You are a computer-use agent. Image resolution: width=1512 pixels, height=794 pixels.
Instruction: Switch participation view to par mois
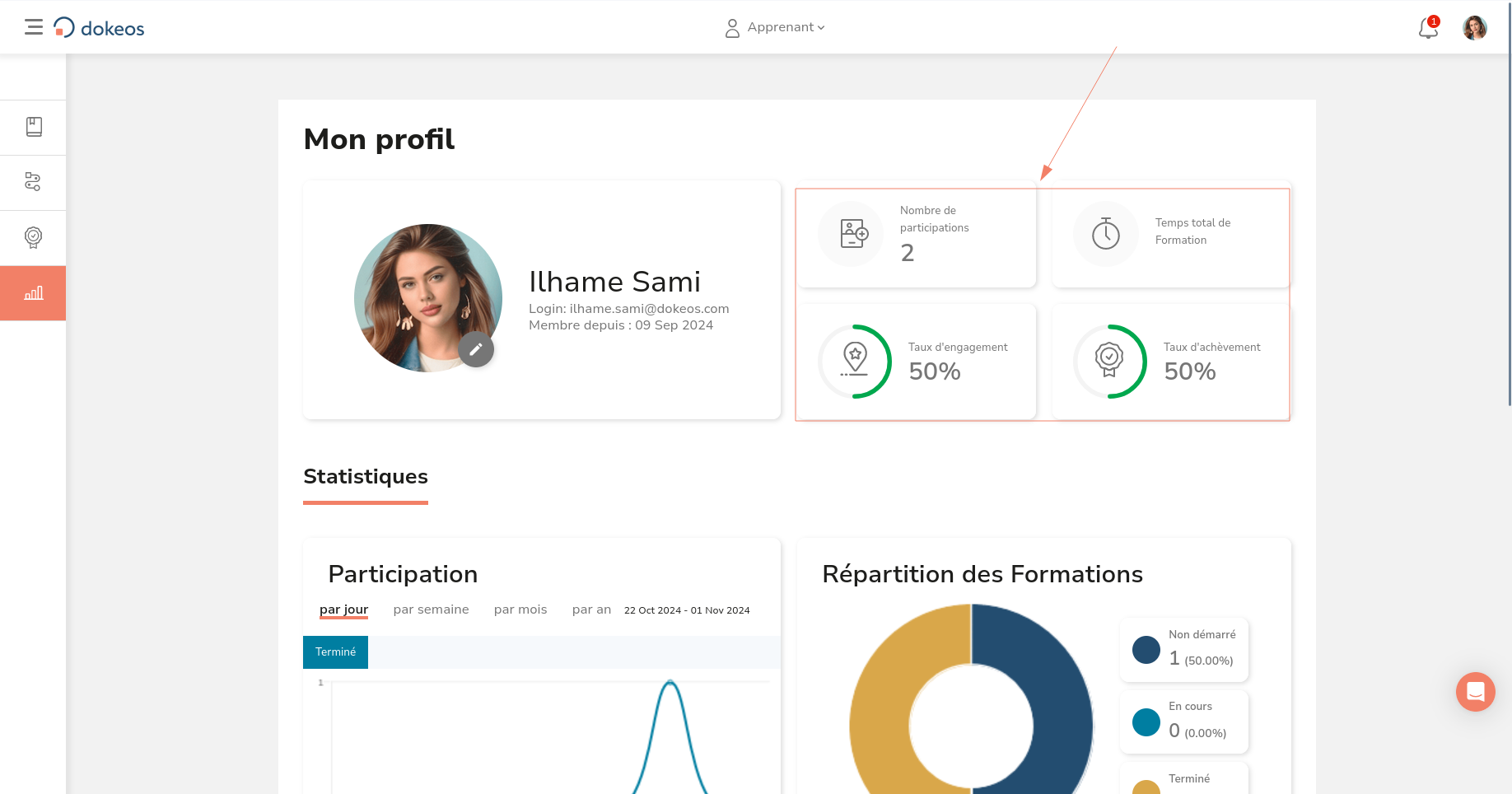tap(520, 610)
